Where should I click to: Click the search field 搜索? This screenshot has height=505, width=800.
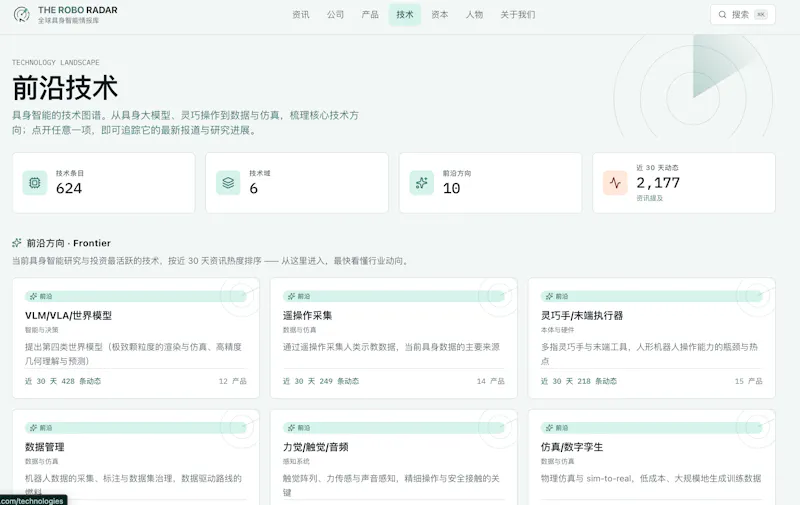click(x=742, y=15)
